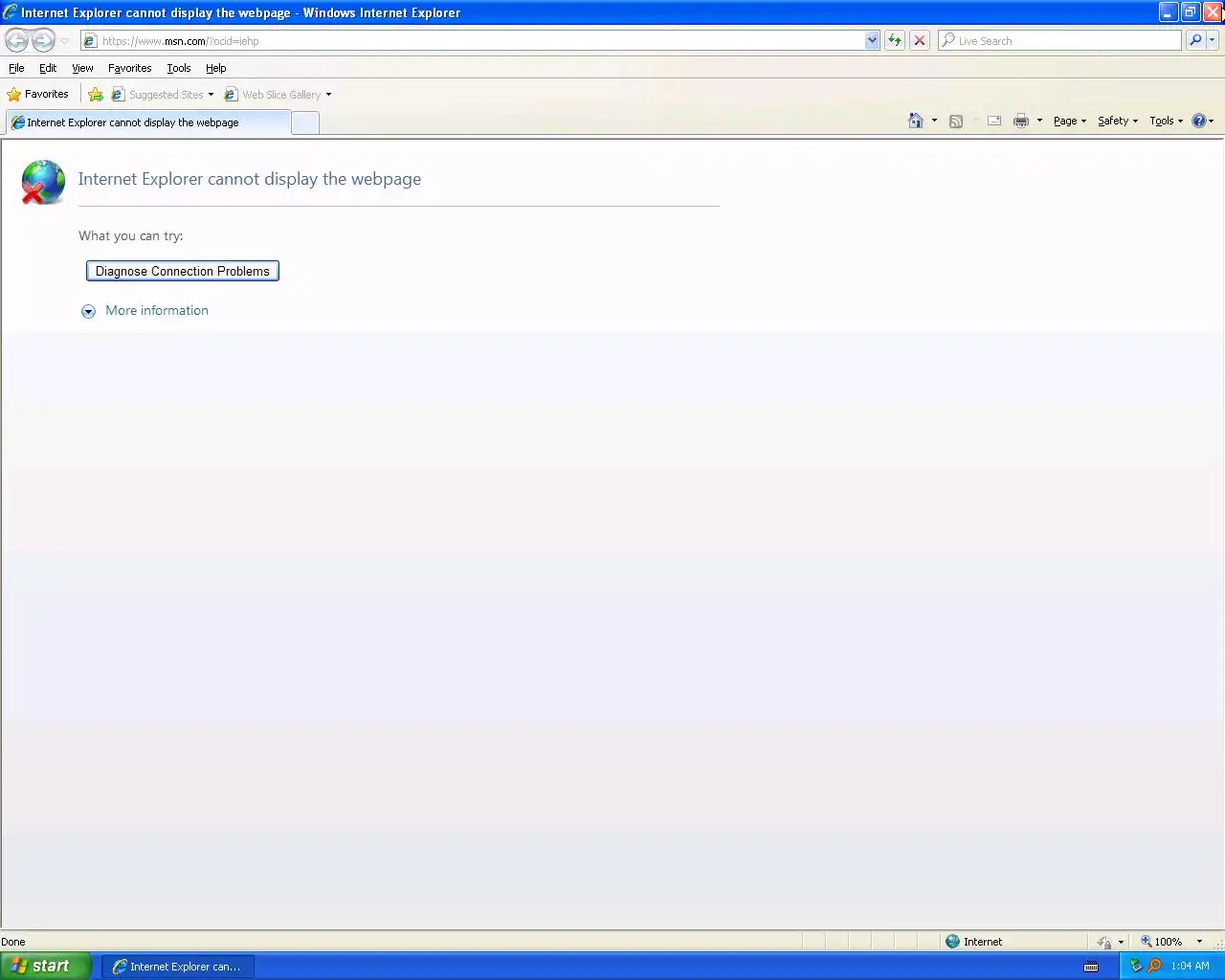
Task: Restore down the Internet Explorer window
Action: [1191, 12]
